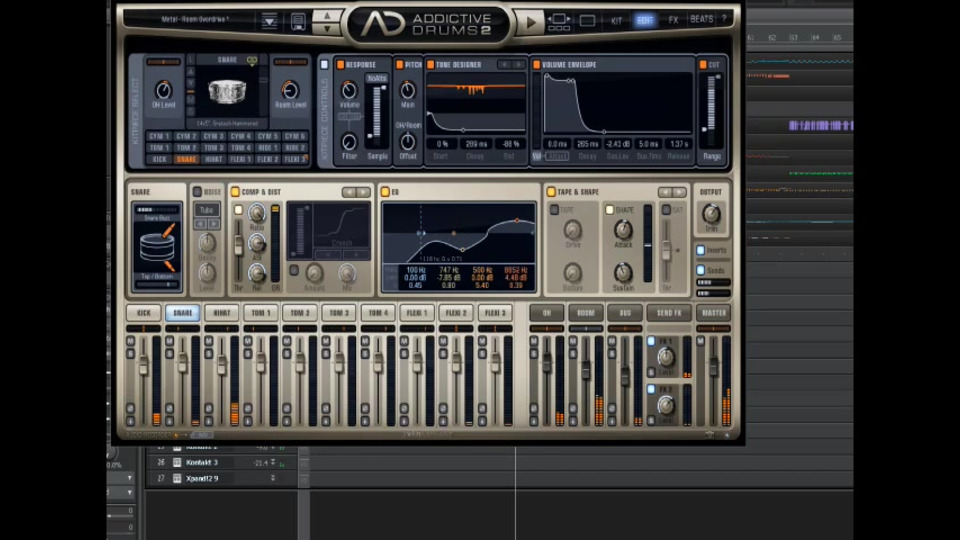Click the Output Trim knob

[x=711, y=214]
